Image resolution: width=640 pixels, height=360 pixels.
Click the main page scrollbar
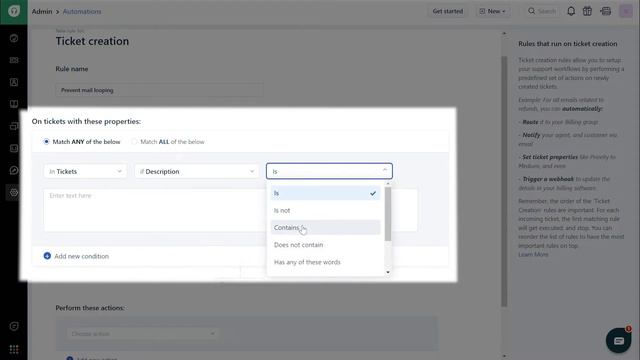[504, 182]
